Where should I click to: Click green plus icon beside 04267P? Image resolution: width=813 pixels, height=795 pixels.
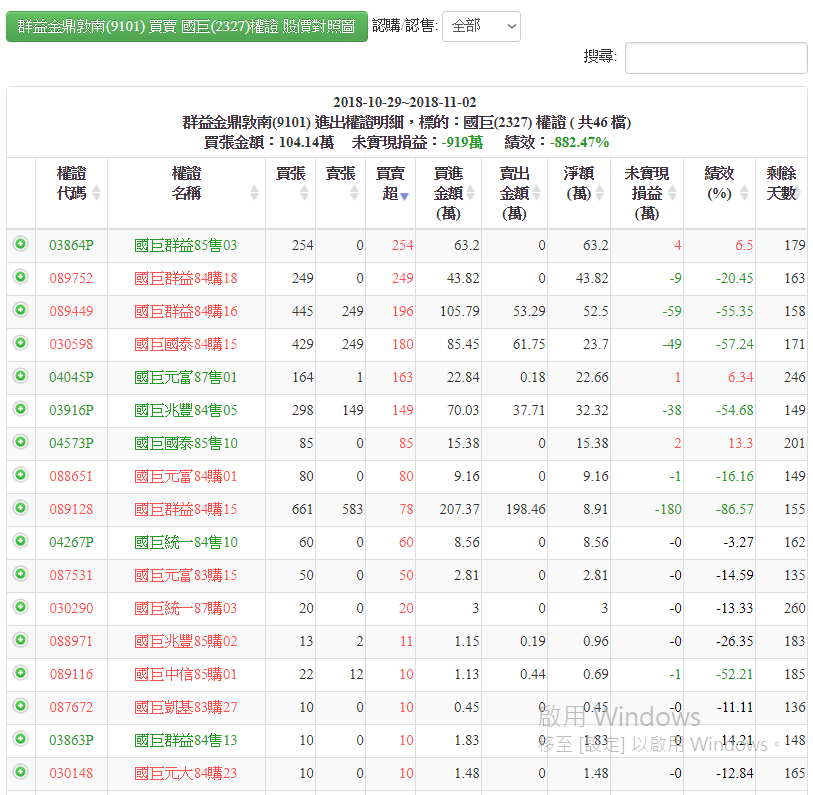click(x=20, y=542)
